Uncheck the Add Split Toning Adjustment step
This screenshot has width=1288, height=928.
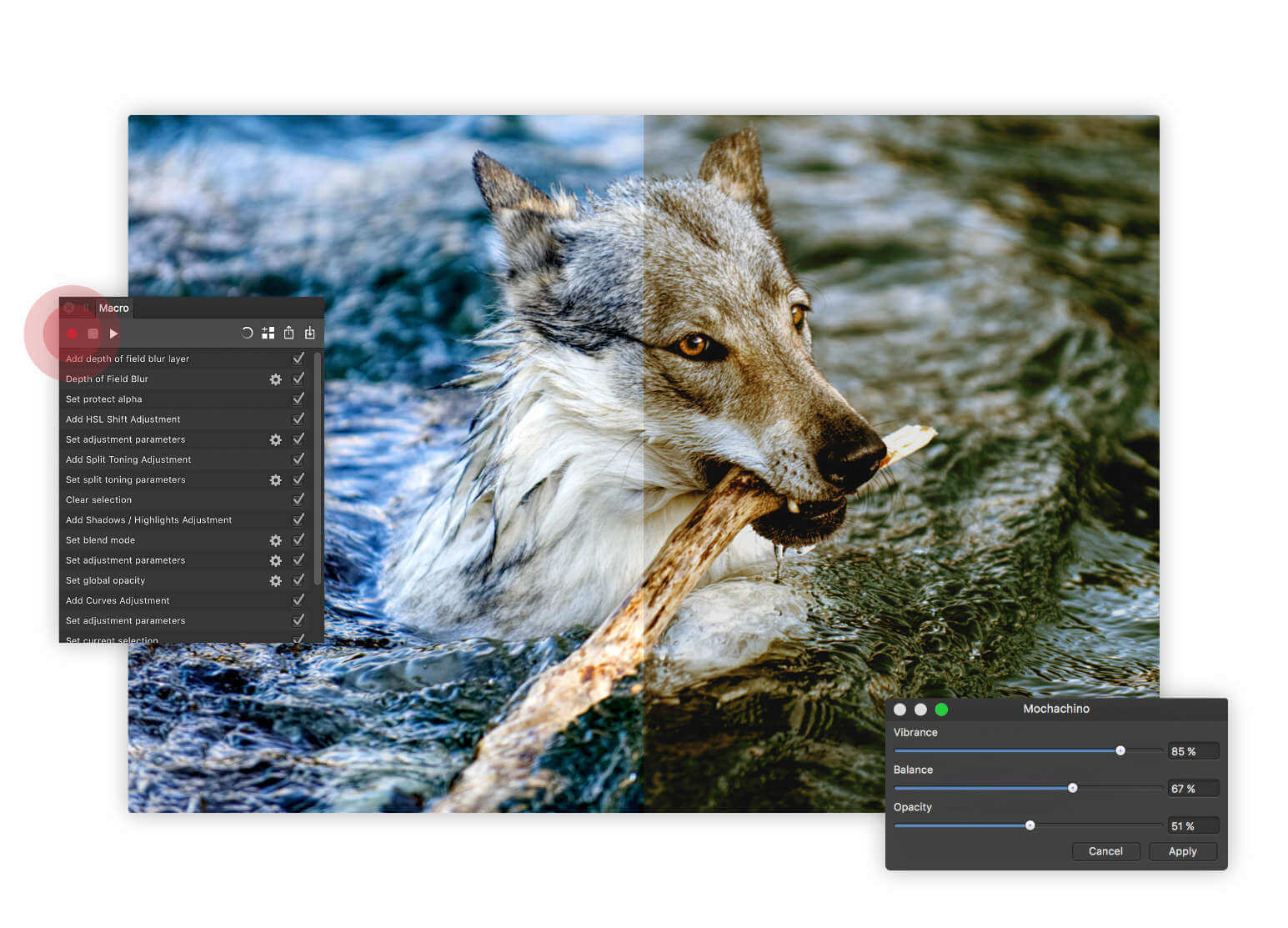pos(298,459)
